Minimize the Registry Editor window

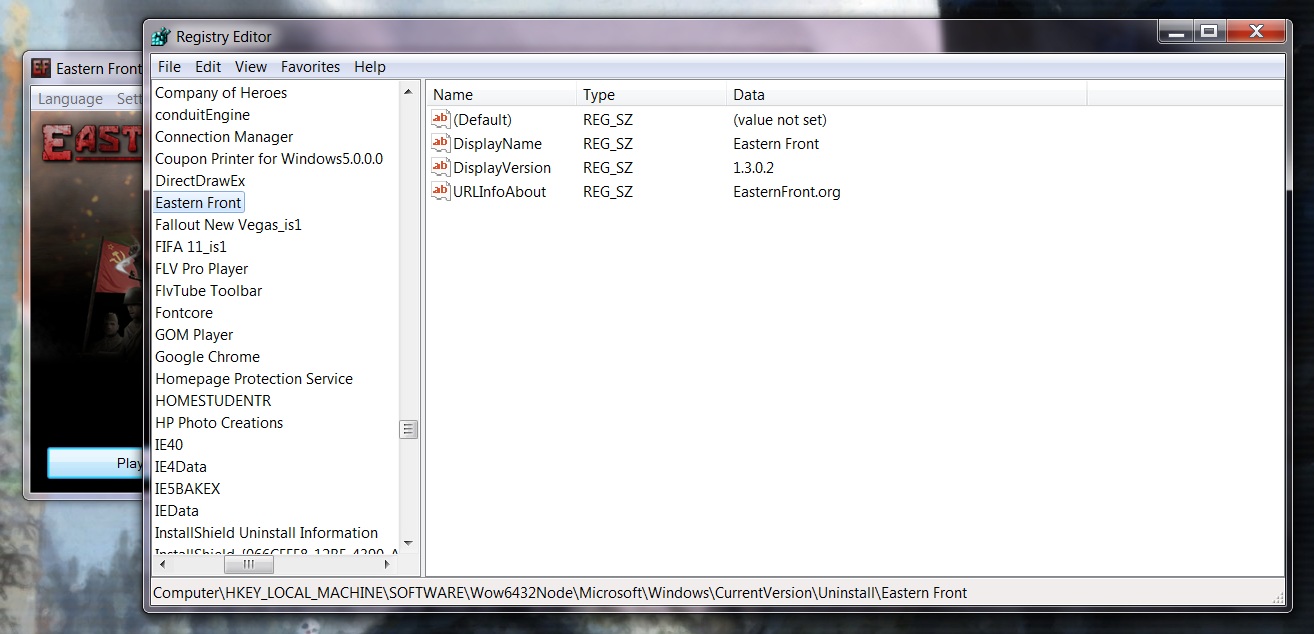1177,32
